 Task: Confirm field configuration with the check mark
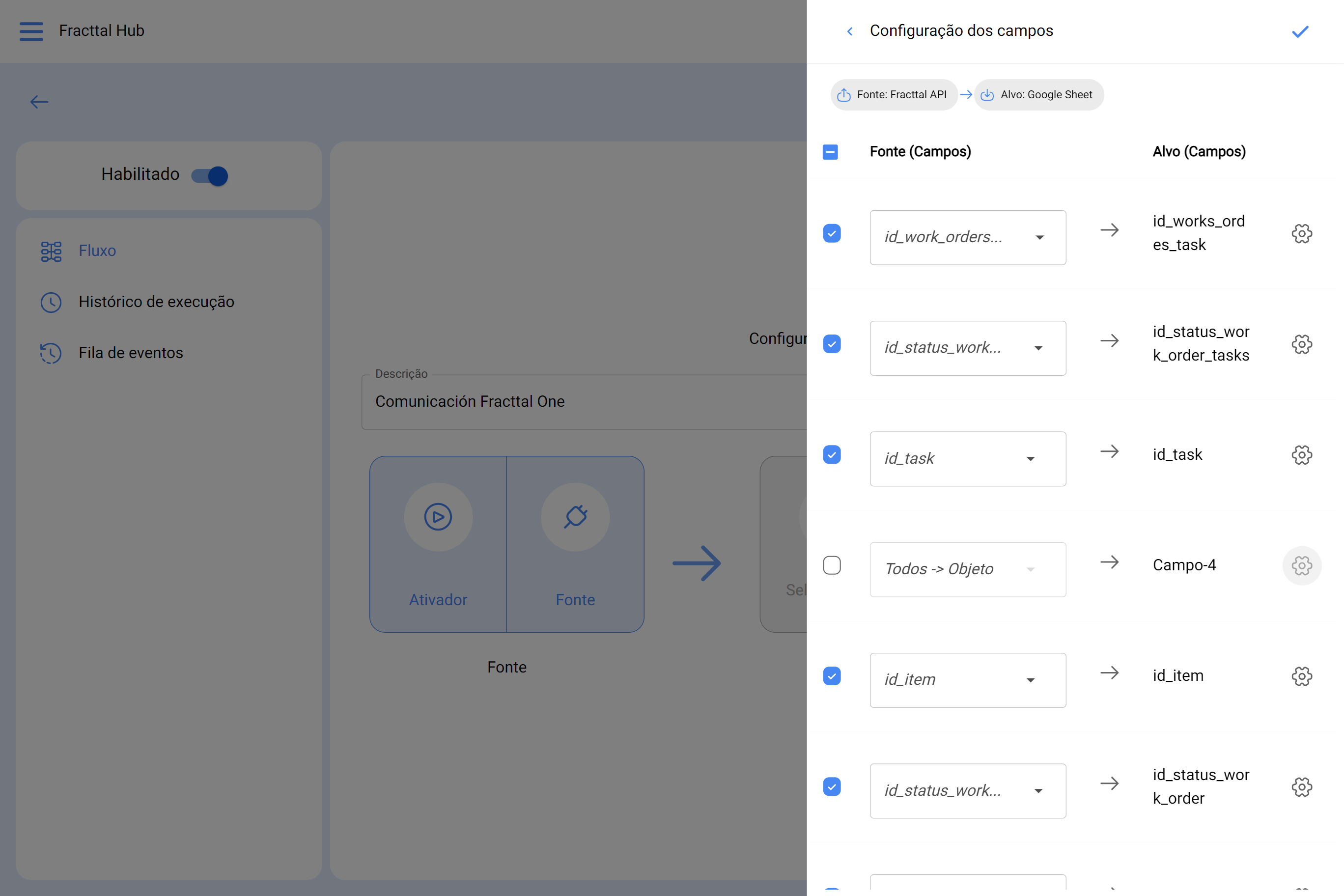(1300, 31)
